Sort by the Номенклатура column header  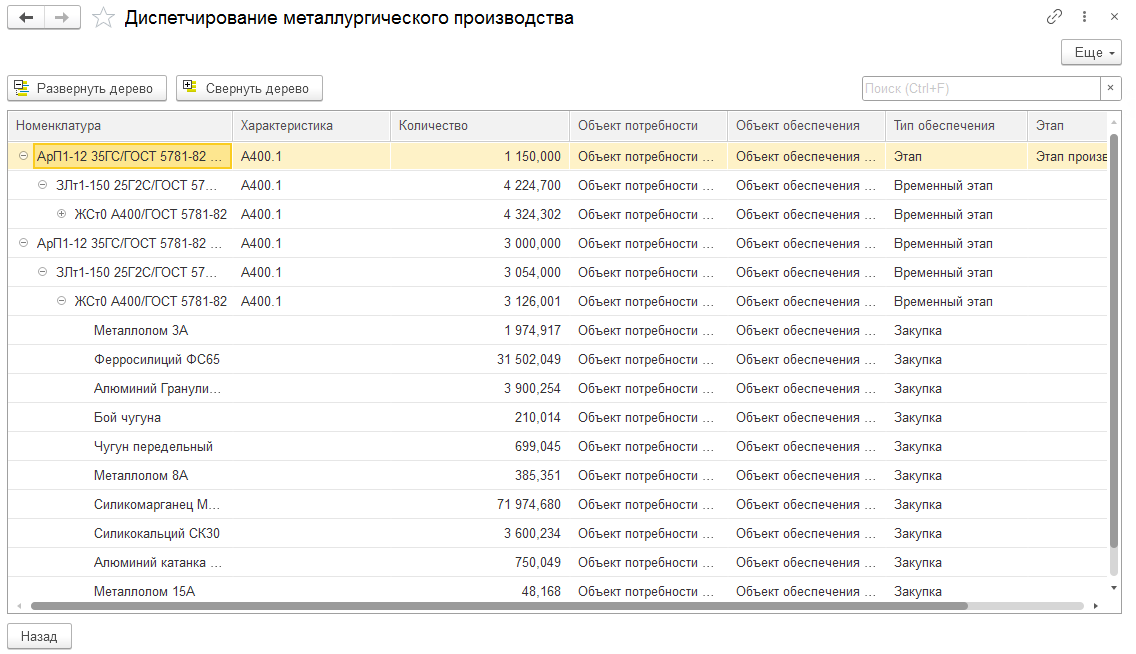[120, 125]
